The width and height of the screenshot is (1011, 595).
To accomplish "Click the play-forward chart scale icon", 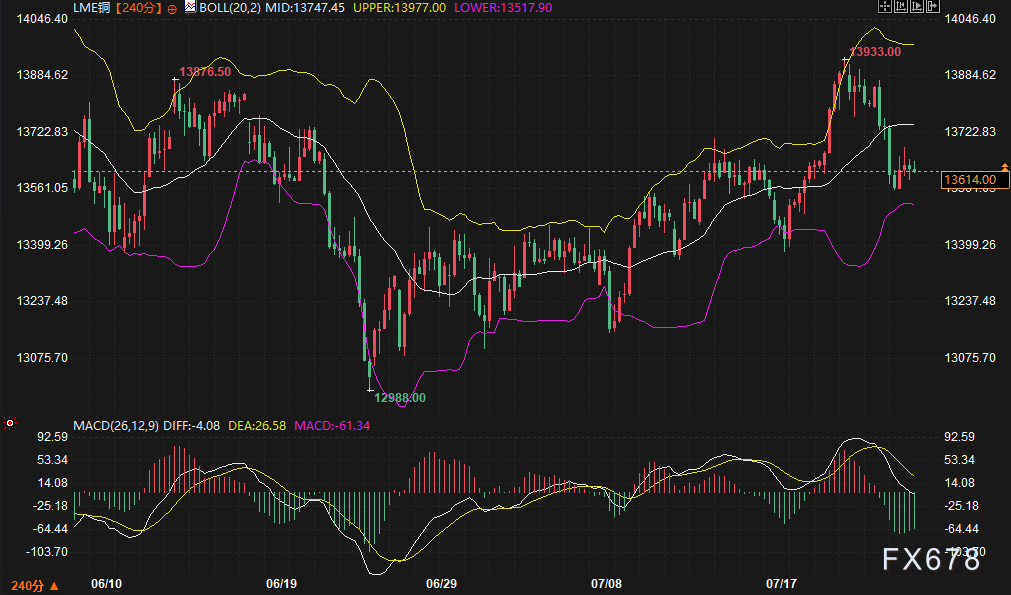I will pyautogui.click(x=916, y=6).
